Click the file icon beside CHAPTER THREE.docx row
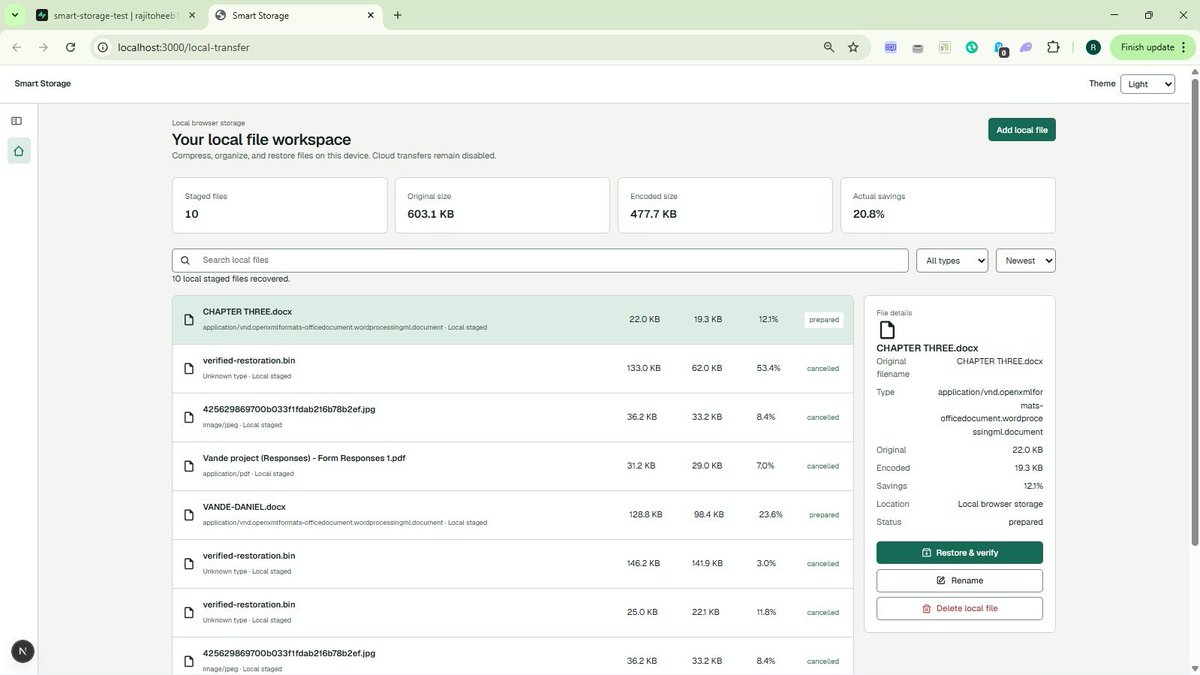 tap(188, 320)
